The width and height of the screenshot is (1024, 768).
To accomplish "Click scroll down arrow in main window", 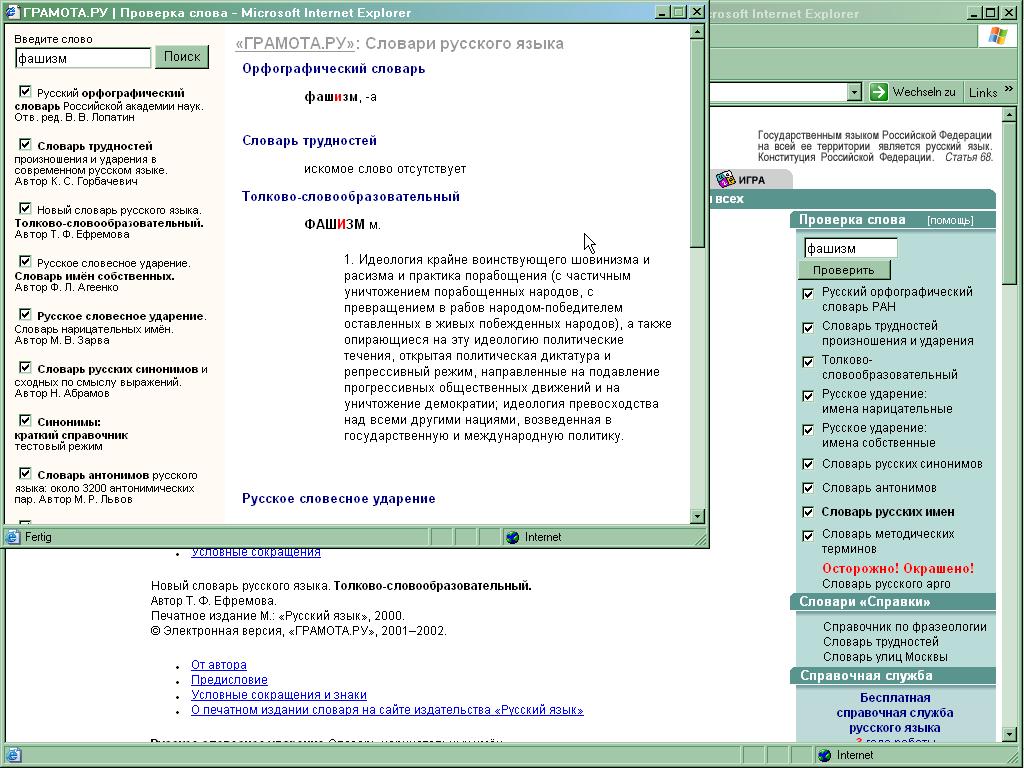I will [1010, 734].
